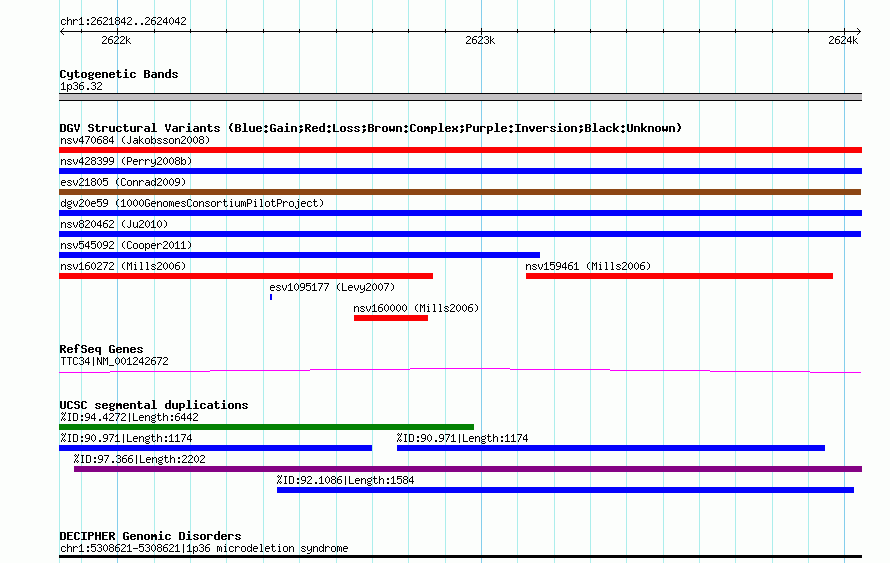Click the 1p36.32 band label
This screenshot has height=563, width=890.
81,87
